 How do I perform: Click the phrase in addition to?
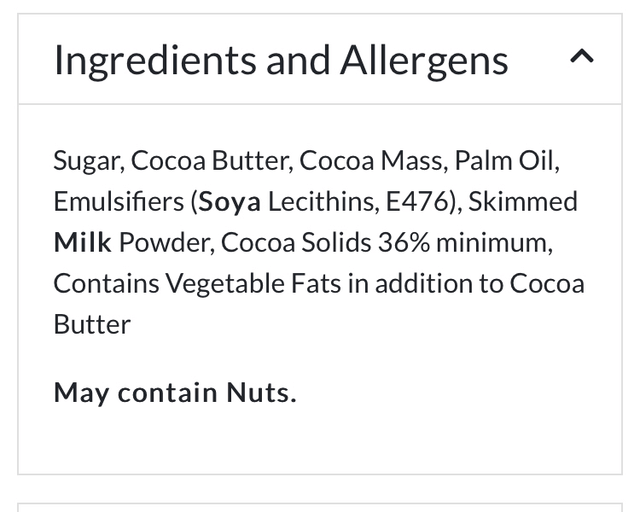[x=426, y=283]
